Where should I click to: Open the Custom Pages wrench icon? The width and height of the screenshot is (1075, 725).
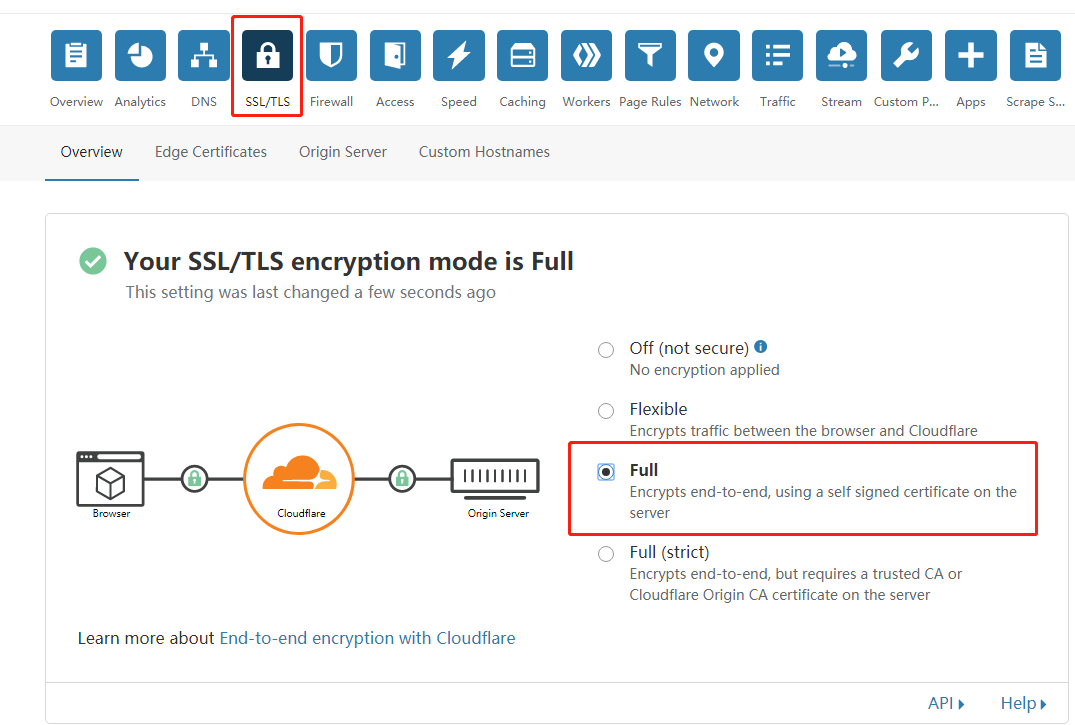(x=906, y=55)
